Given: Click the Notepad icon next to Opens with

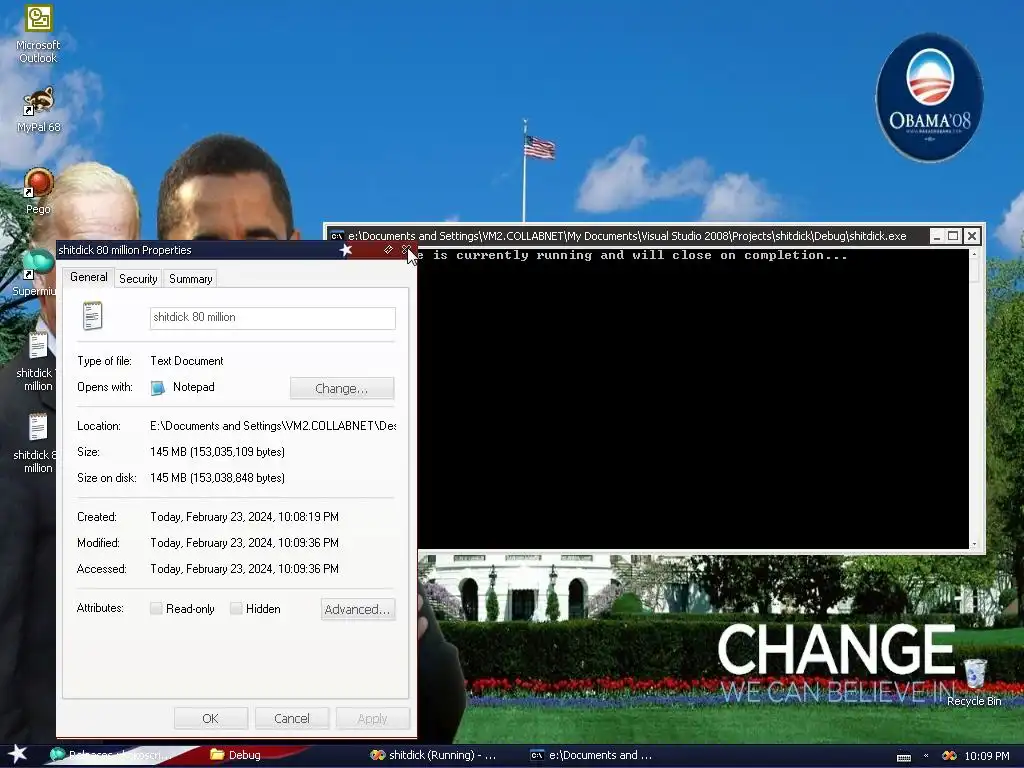Looking at the screenshot, I should (x=157, y=388).
